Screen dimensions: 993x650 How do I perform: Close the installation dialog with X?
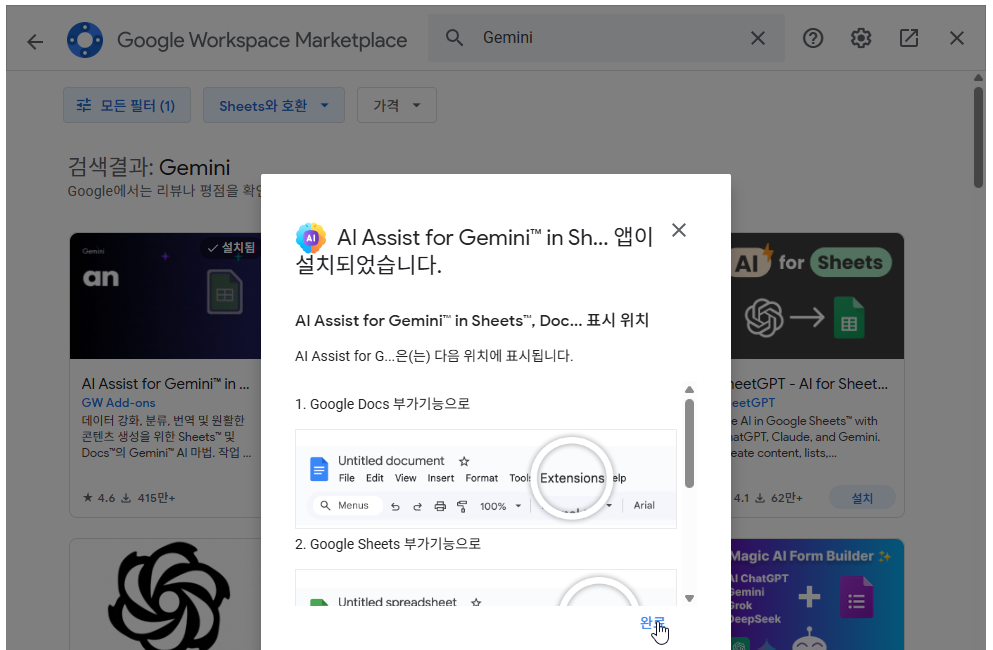tap(679, 230)
